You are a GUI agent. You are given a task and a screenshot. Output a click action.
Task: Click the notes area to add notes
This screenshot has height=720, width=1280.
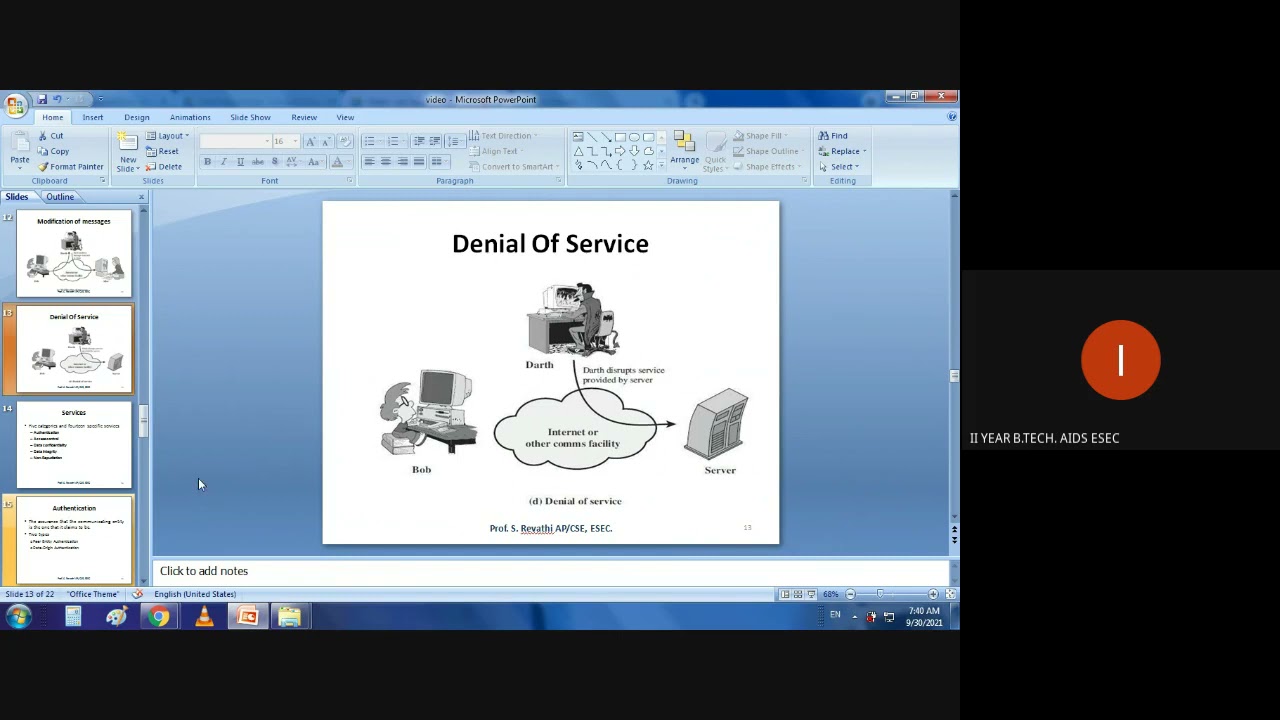click(x=554, y=571)
